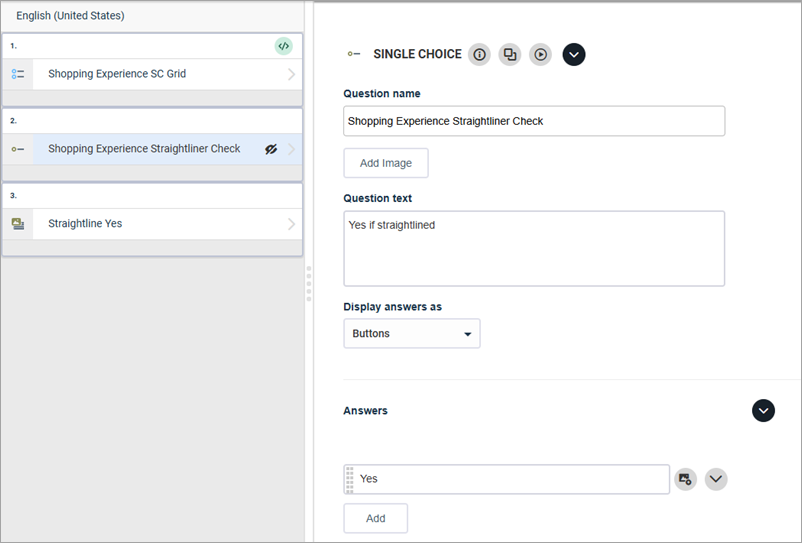The height and width of the screenshot is (543, 802).
Task: Collapse the Answers section with dark chevron
Action: pyautogui.click(x=763, y=411)
